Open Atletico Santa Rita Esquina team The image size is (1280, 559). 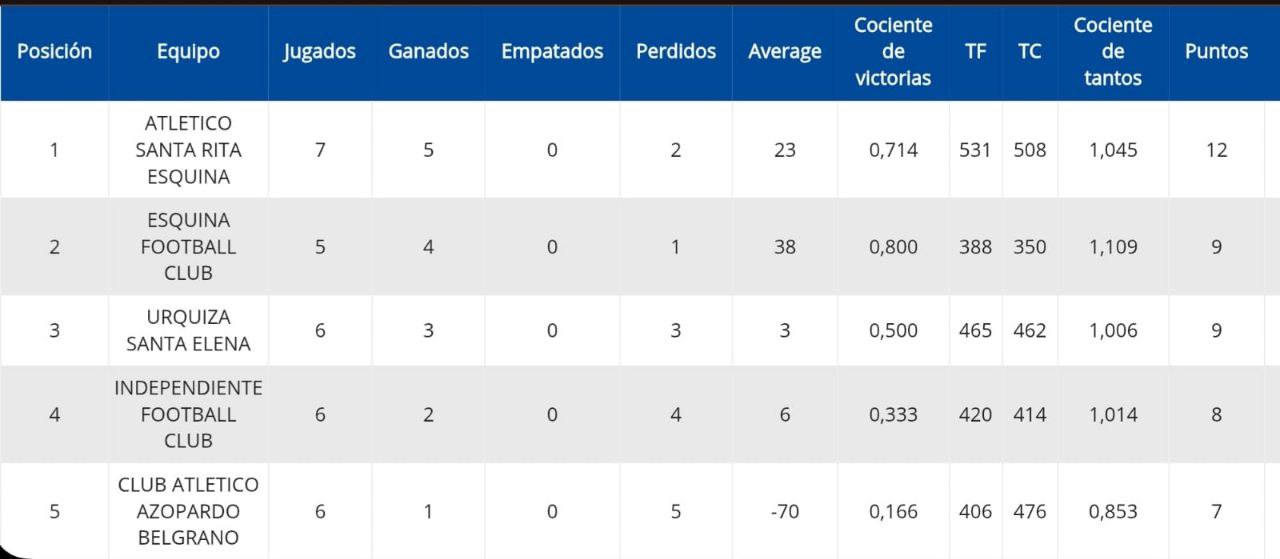pyautogui.click(x=188, y=150)
